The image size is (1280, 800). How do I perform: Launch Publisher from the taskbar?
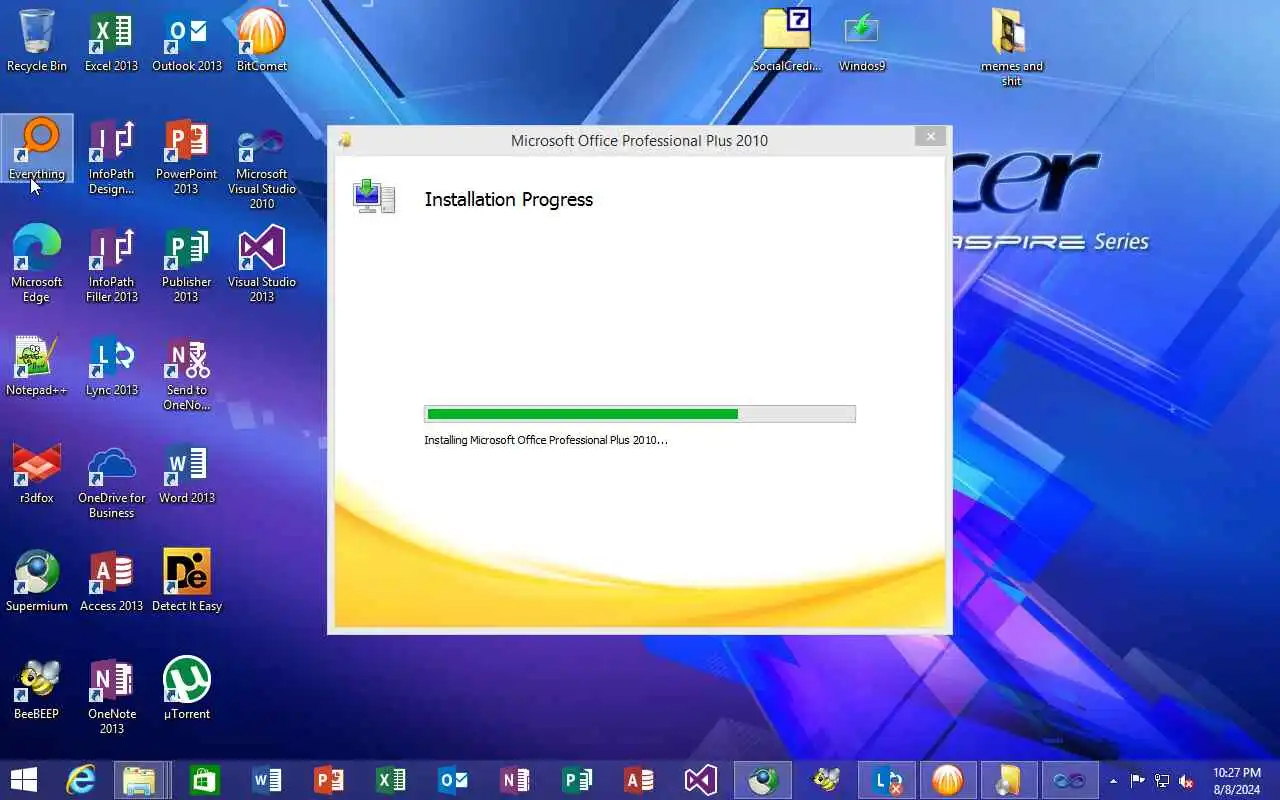point(577,780)
